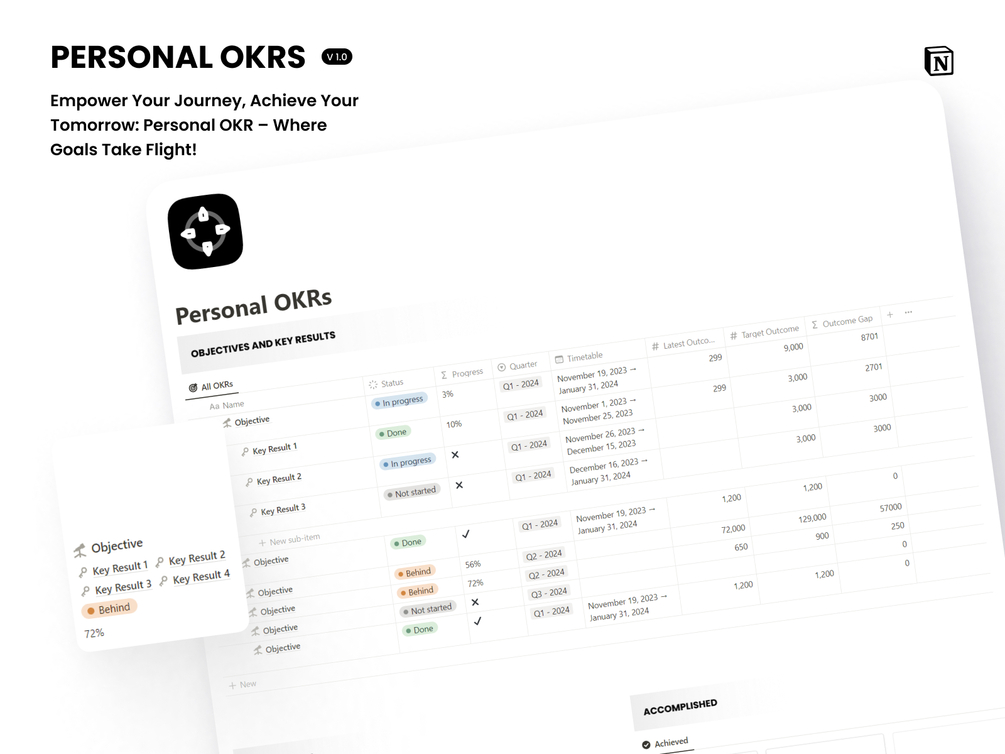The image size is (1005, 754).
Task: Click the sigma icon beside Outcome Gap header
Action: coord(815,324)
